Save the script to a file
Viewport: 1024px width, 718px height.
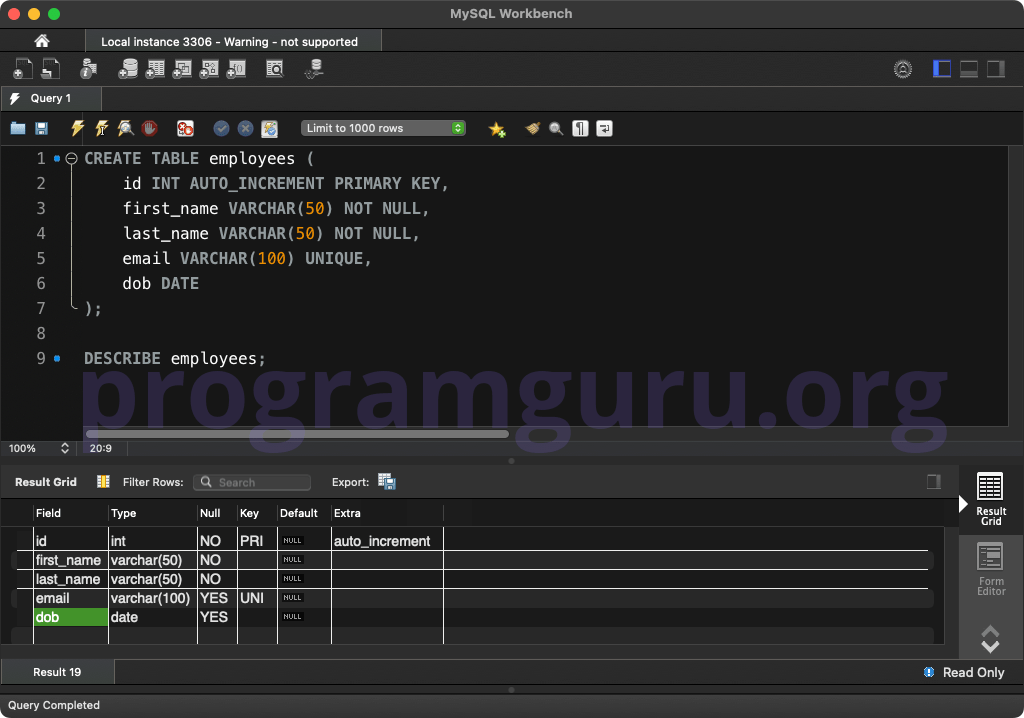pos(41,128)
